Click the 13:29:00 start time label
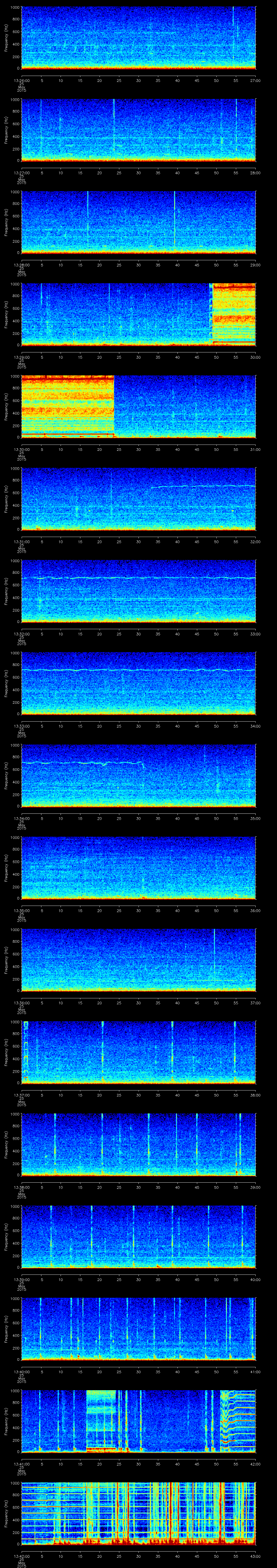Screen dimensions: 277x1568 tap(21, 357)
